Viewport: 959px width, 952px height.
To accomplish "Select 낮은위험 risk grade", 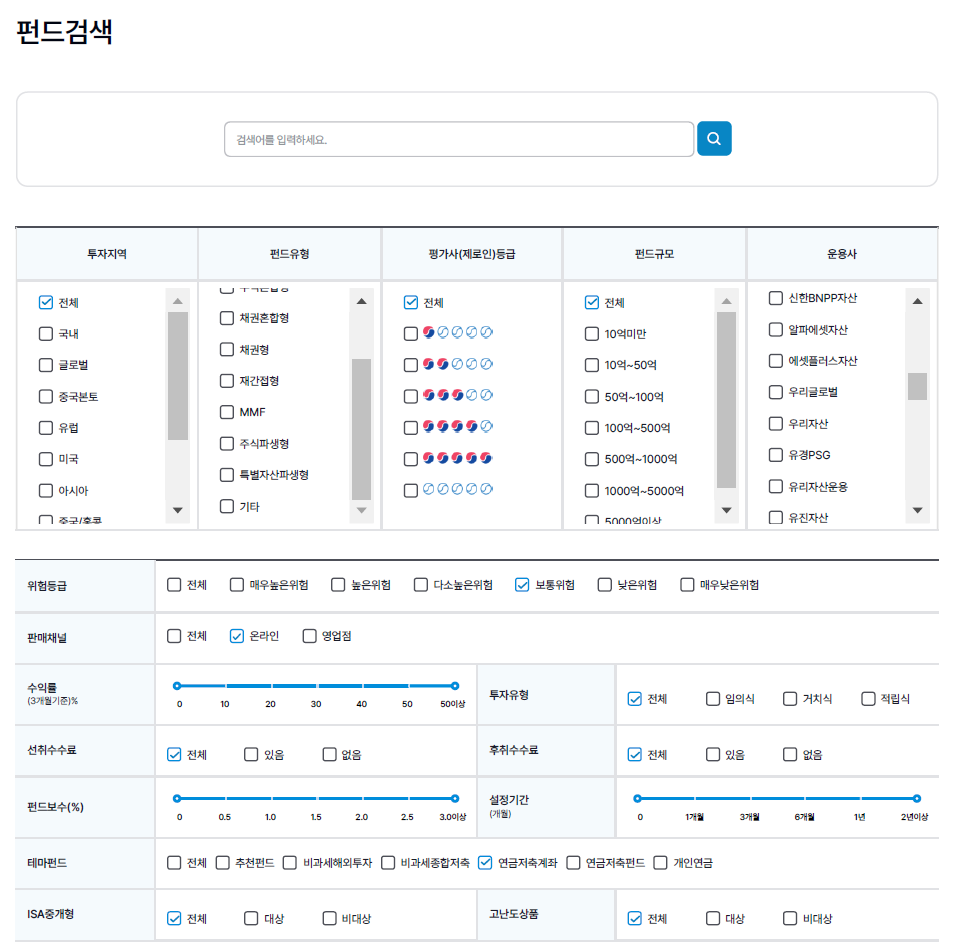I will [605, 585].
